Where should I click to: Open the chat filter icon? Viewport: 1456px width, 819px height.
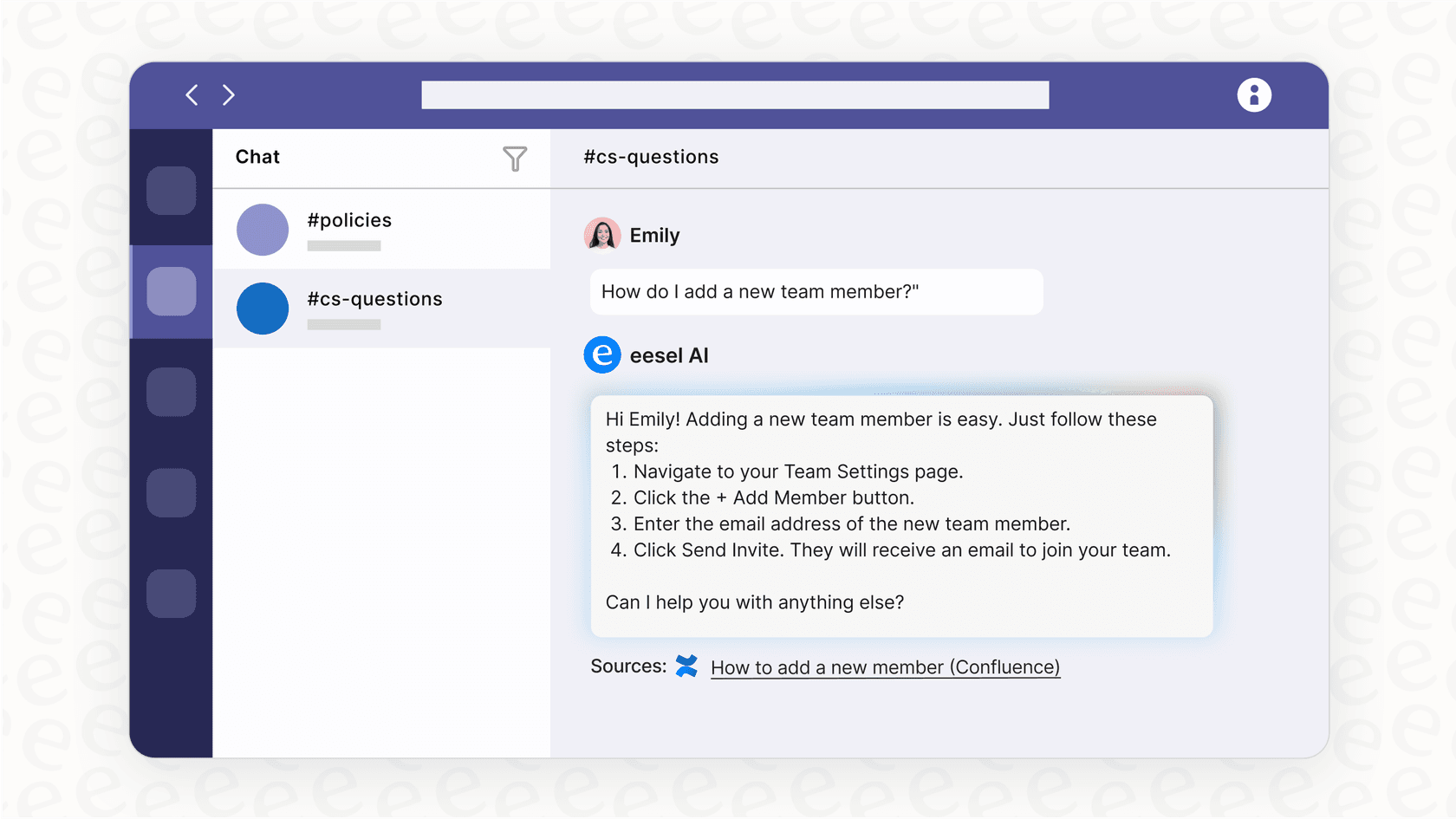point(515,159)
